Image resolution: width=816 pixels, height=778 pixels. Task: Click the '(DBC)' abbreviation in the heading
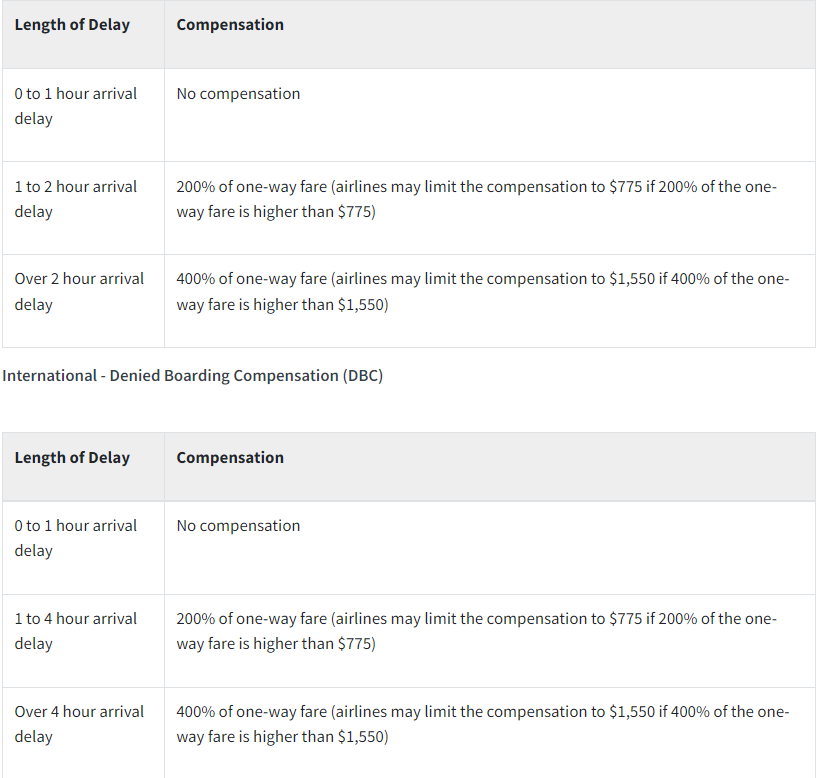point(363,376)
